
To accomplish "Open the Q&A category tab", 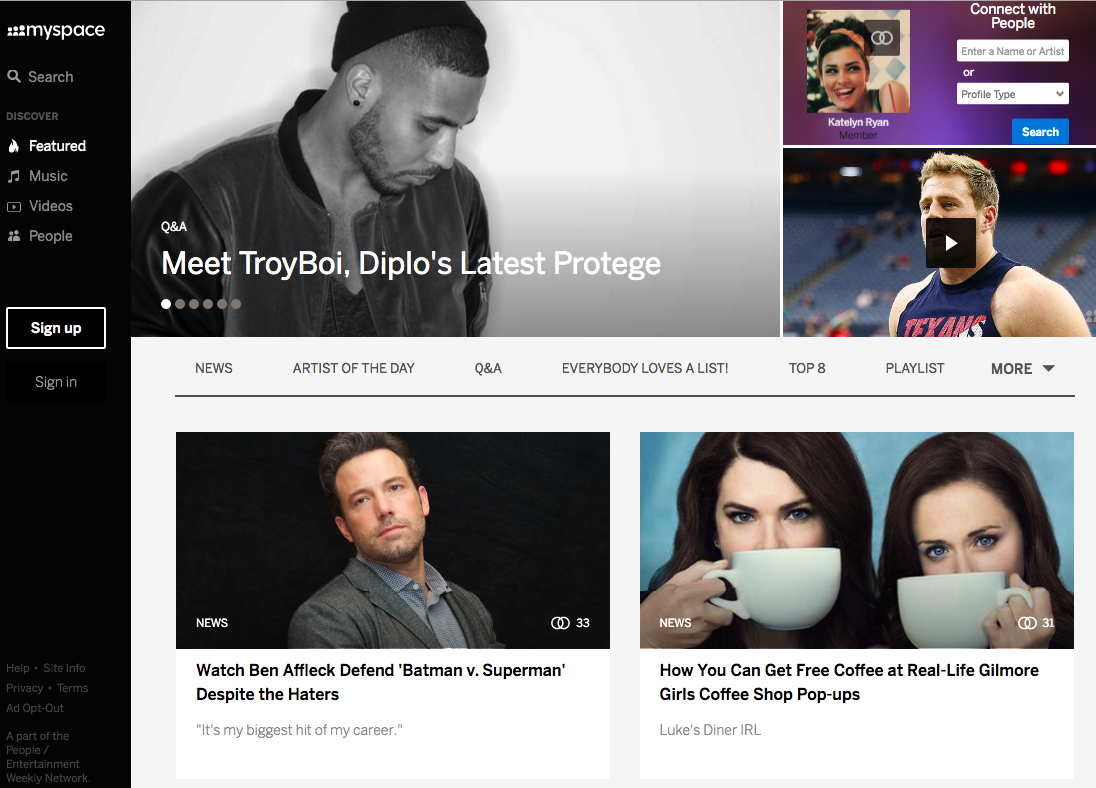I will tap(488, 368).
